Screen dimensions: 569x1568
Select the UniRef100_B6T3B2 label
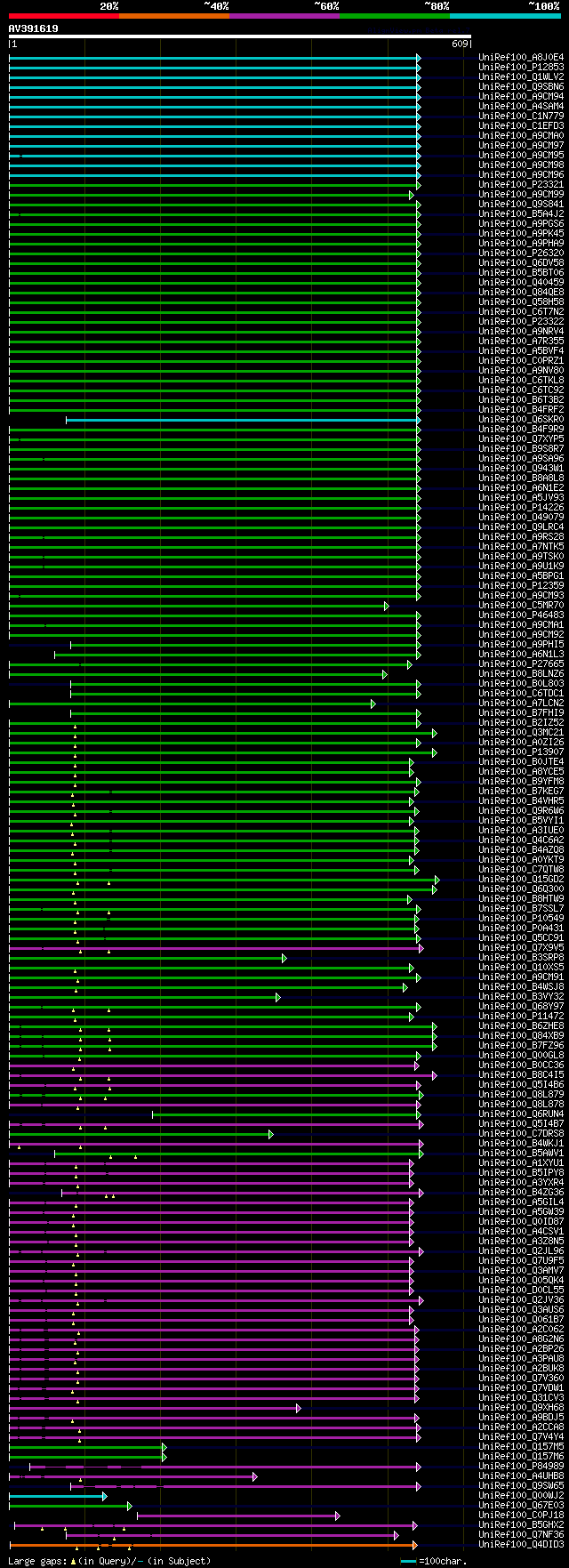(521, 399)
